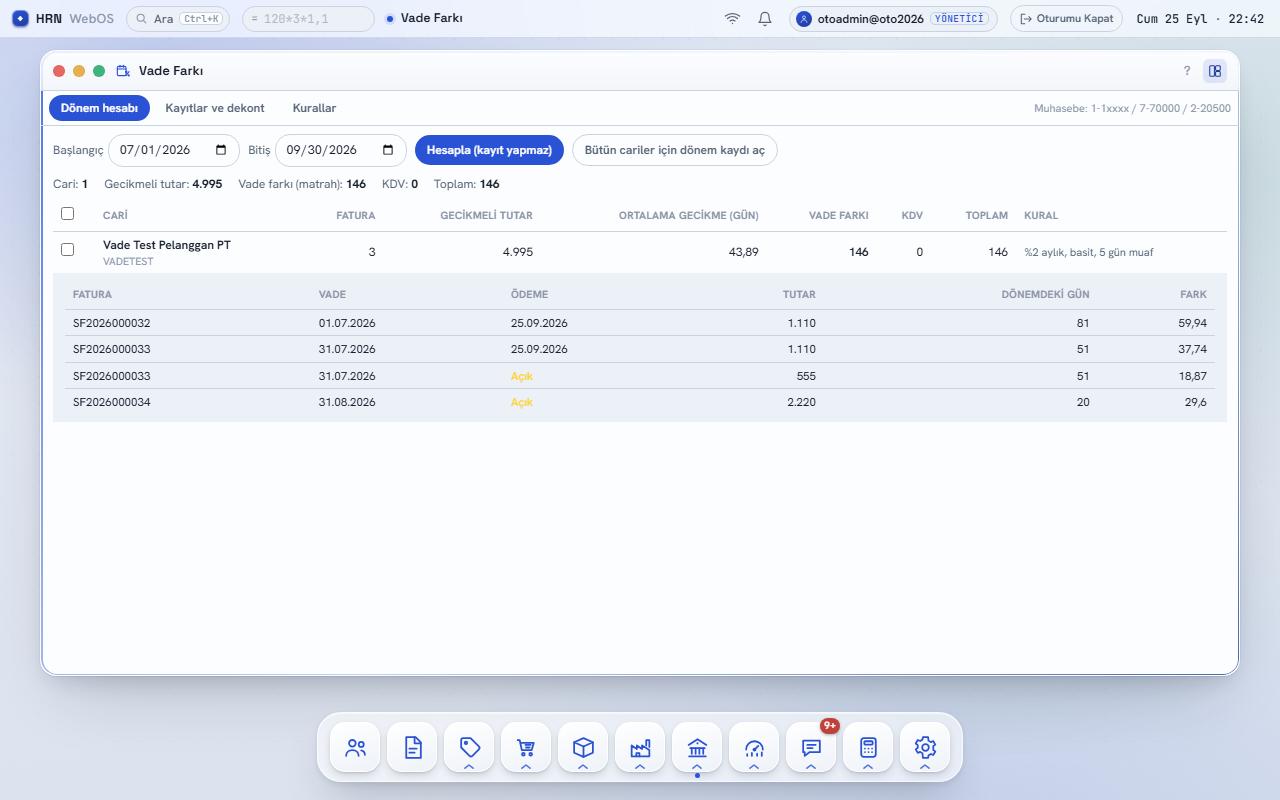Expand the calculator dock menu chevron
Screen dimensions: 1280x800
(x=868, y=766)
